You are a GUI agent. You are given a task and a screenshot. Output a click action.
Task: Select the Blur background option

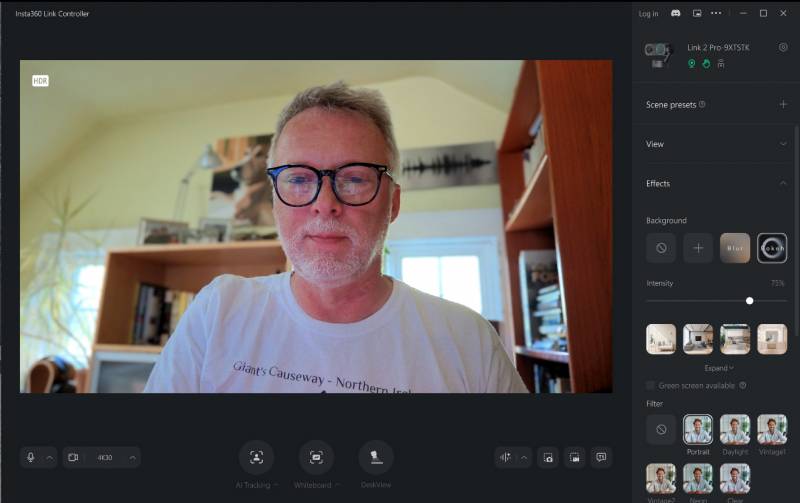[x=735, y=248]
